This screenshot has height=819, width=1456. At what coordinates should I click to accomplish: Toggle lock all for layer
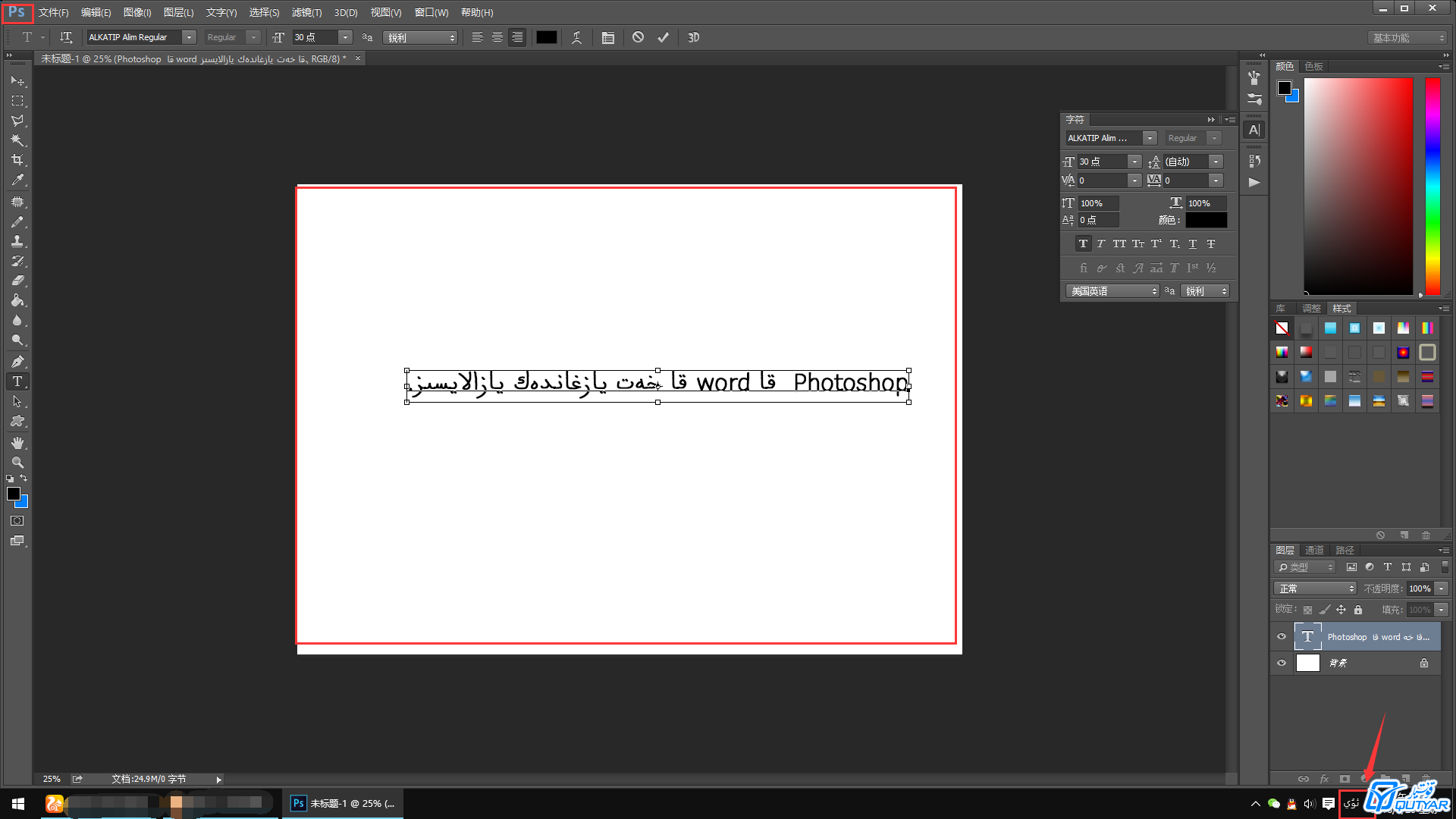click(1358, 610)
